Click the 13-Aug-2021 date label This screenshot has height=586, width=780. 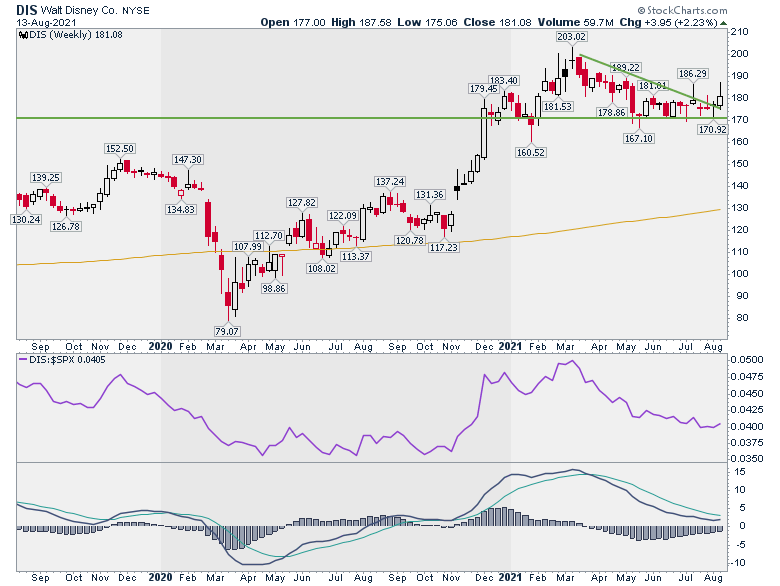(46, 22)
